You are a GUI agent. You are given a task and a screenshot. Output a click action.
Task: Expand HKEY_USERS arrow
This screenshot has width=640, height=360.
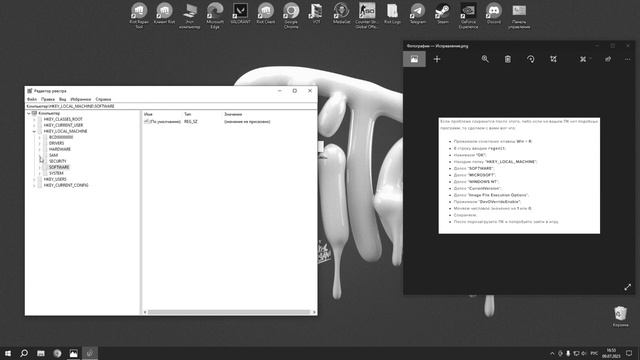tap(34, 179)
